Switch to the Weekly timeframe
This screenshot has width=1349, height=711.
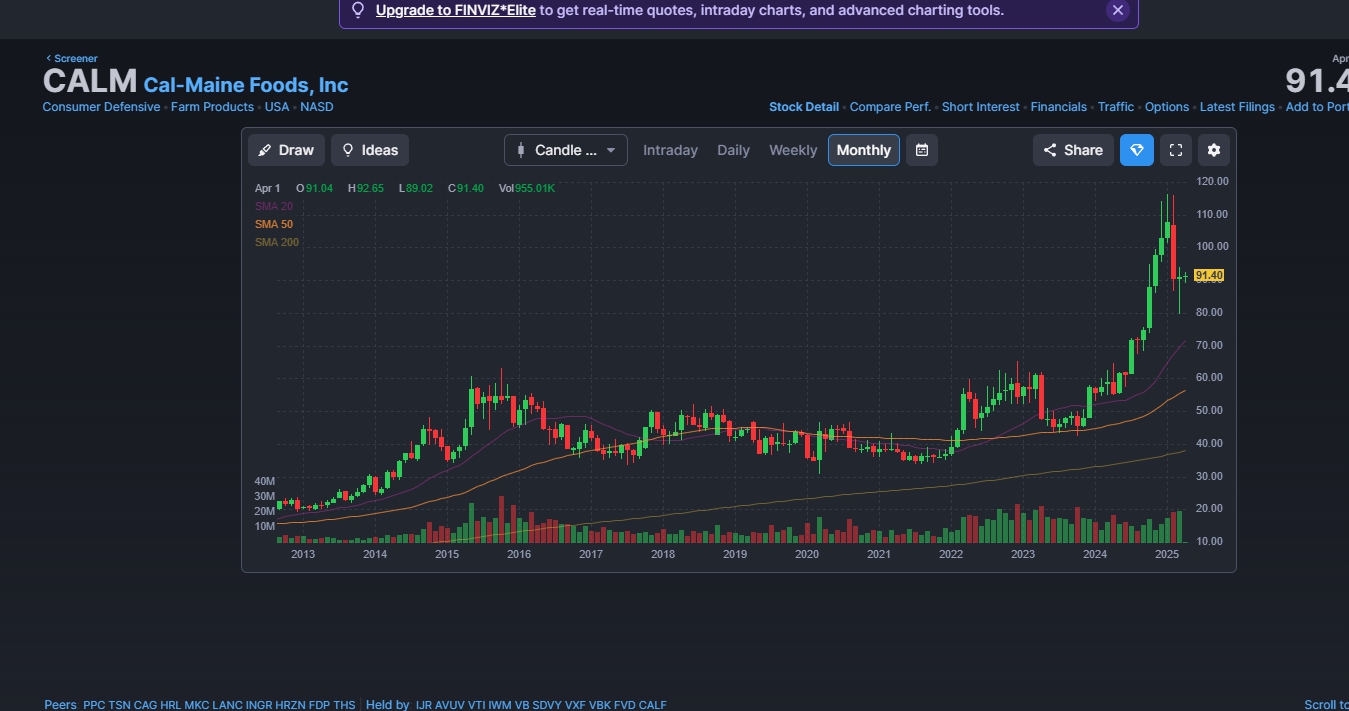[x=793, y=150]
